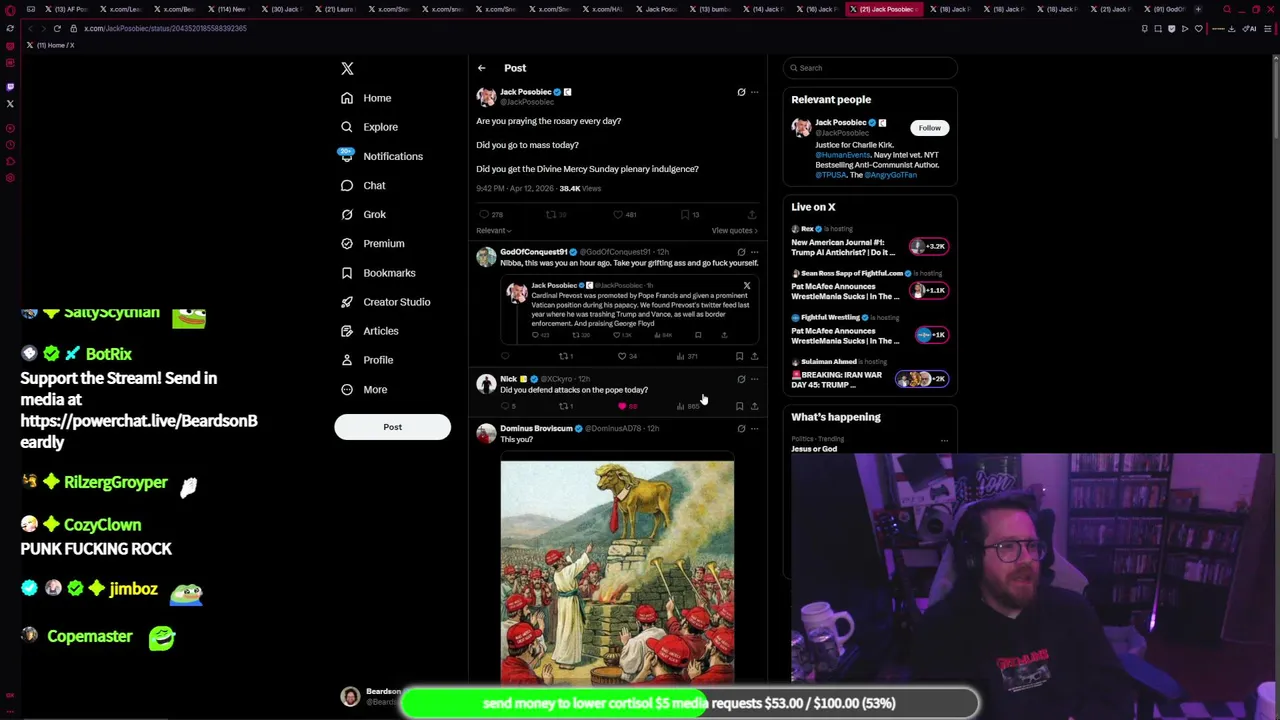Viewport: 1280px width, 720px height.
Task: Share the main Jack Posobiec post
Action: (752, 214)
